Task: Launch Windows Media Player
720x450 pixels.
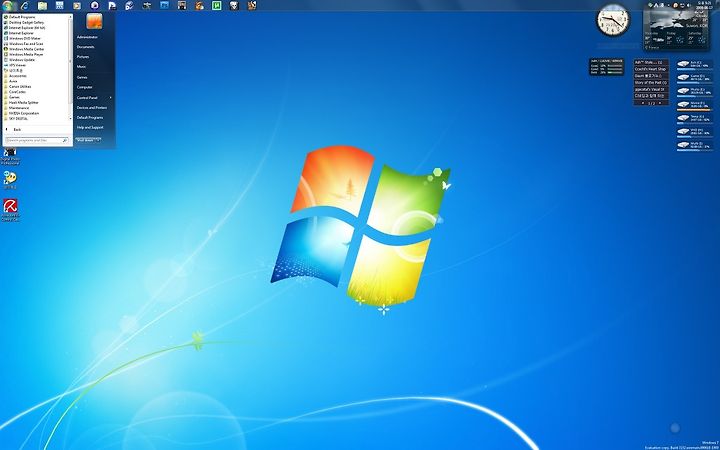Action: 26,54
